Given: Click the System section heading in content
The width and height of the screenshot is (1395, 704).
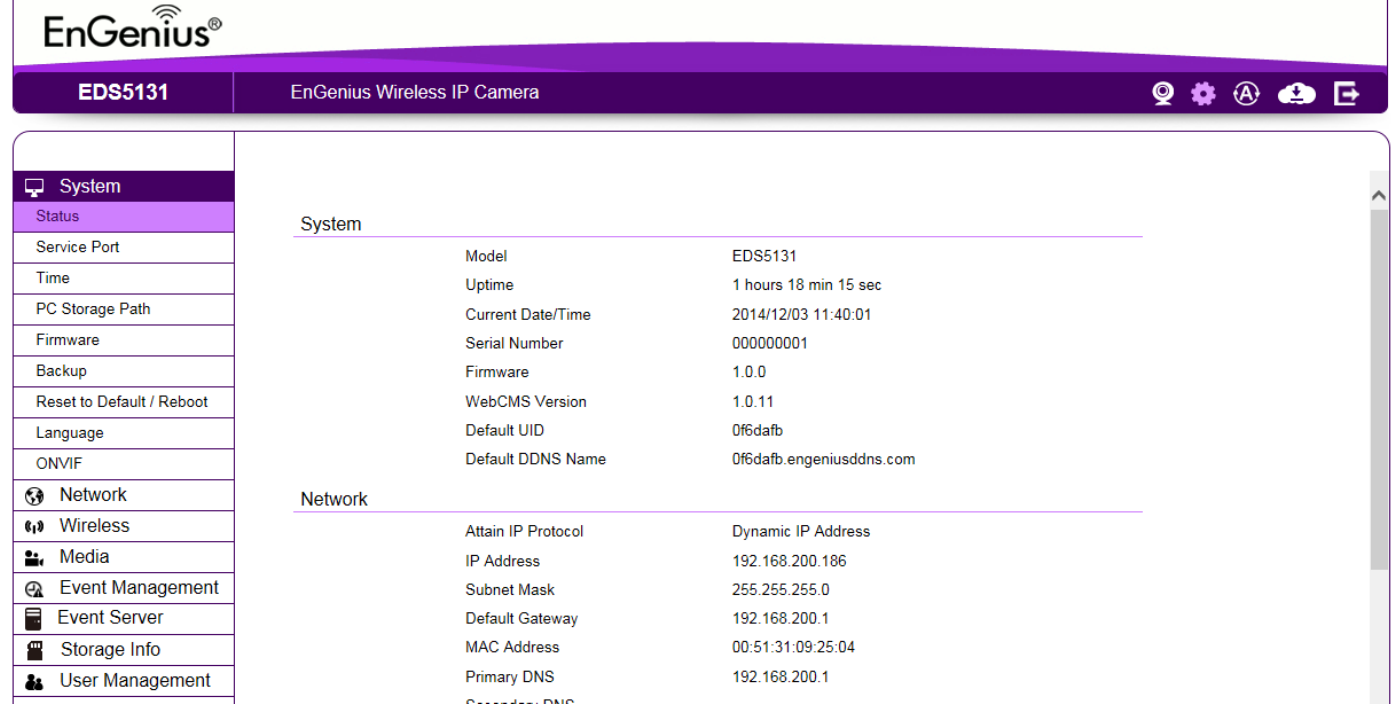Looking at the screenshot, I should (331, 225).
